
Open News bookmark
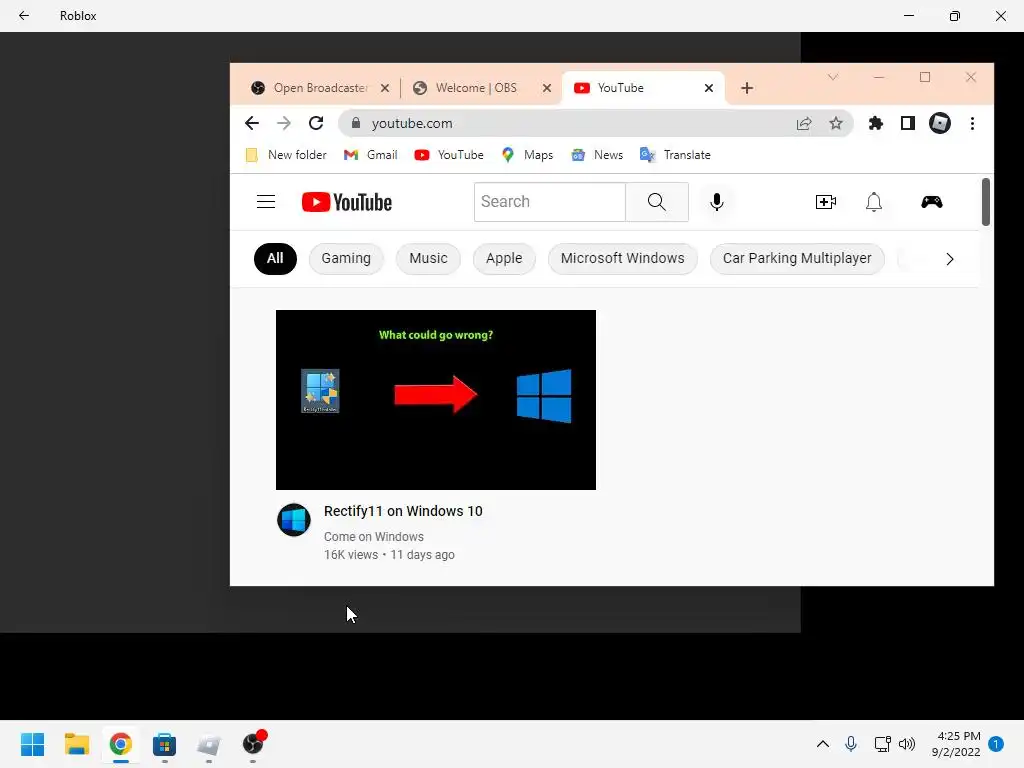click(597, 155)
